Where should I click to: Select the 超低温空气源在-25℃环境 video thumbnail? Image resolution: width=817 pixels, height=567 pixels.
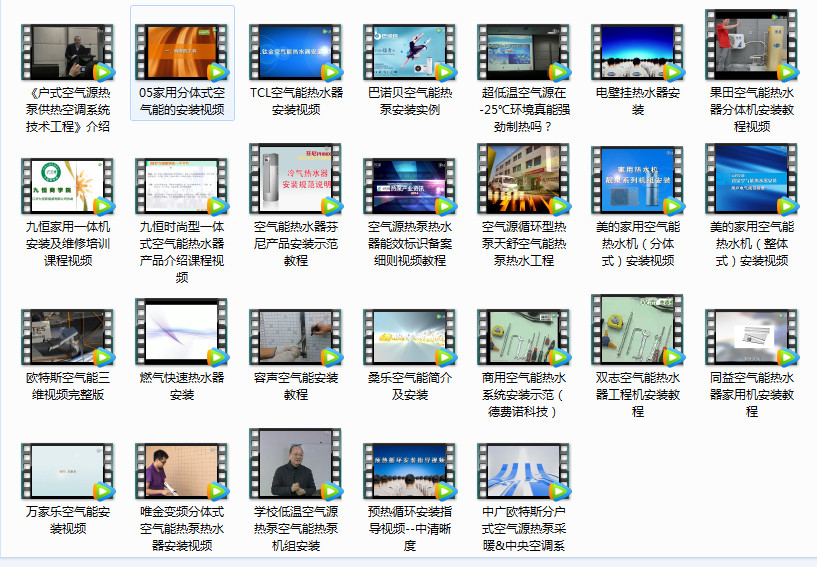click(x=524, y=52)
